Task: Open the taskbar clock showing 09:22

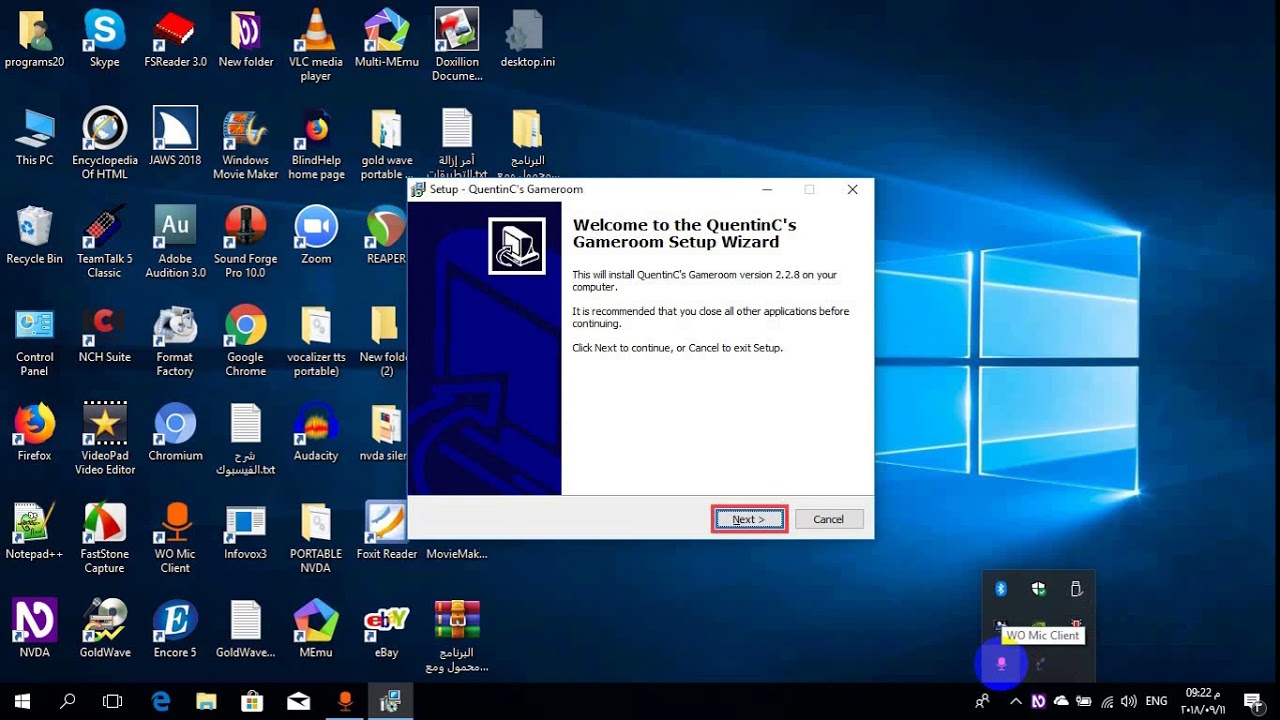Action: pyautogui.click(x=1204, y=702)
